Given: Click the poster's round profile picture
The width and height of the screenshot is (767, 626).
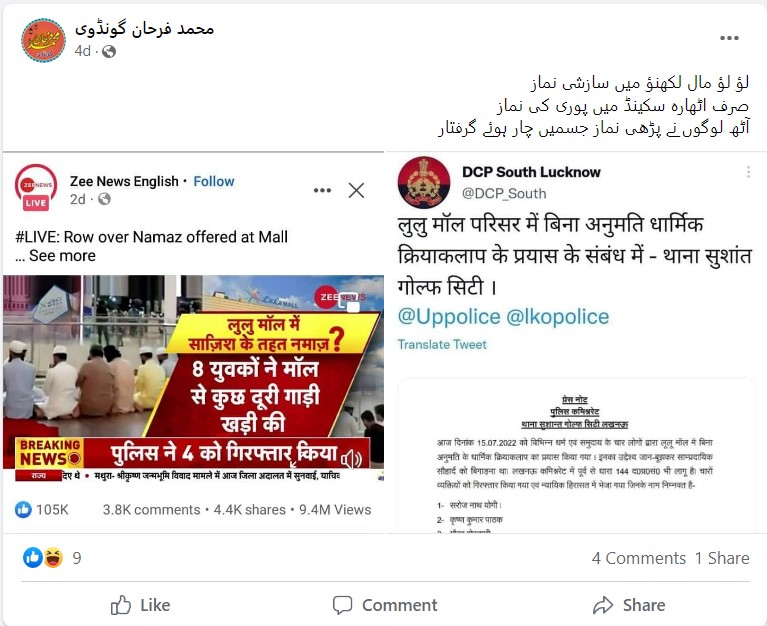Looking at the screenshot, I should point(43,40).
